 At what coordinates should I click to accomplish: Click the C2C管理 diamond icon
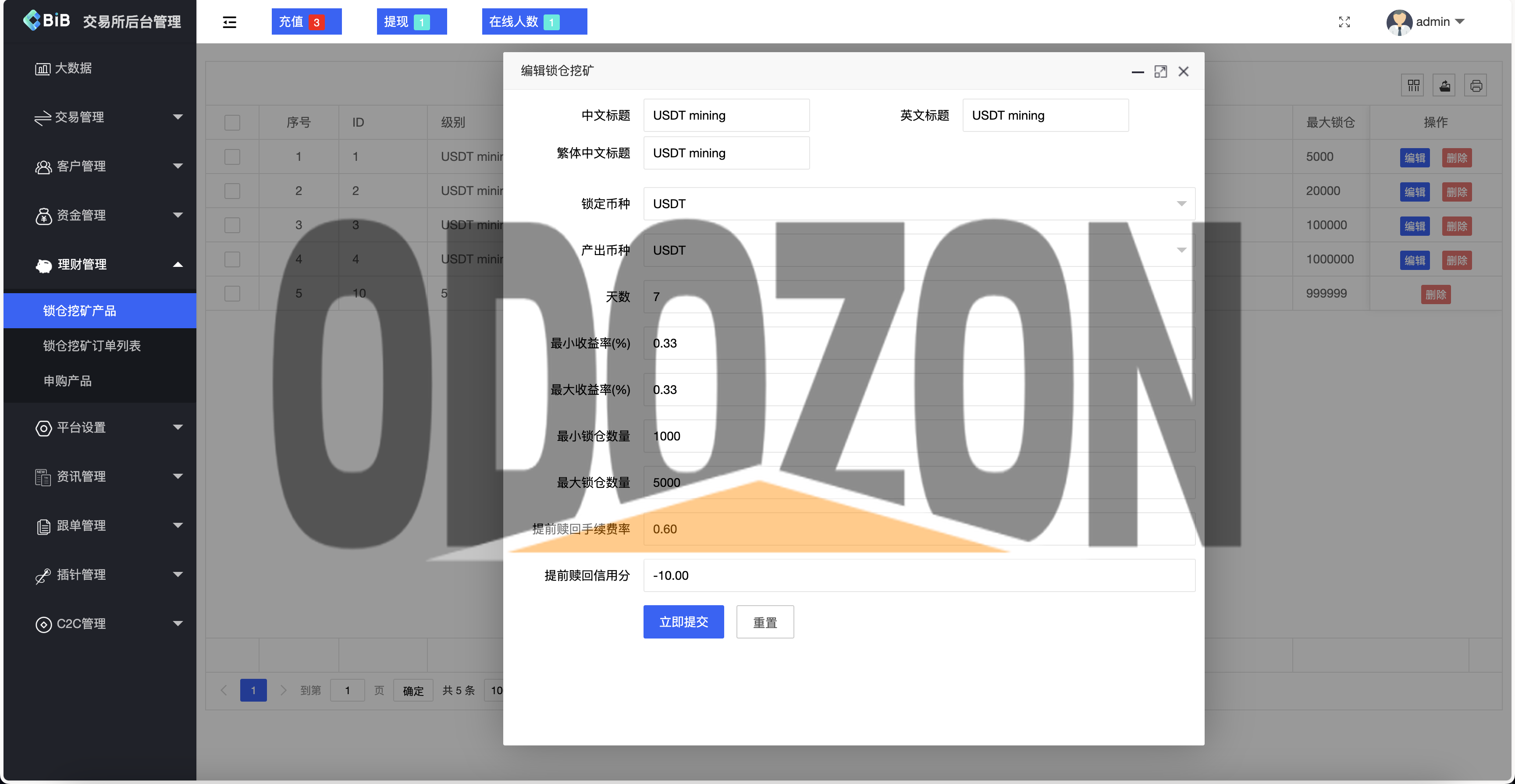[43, 624]
